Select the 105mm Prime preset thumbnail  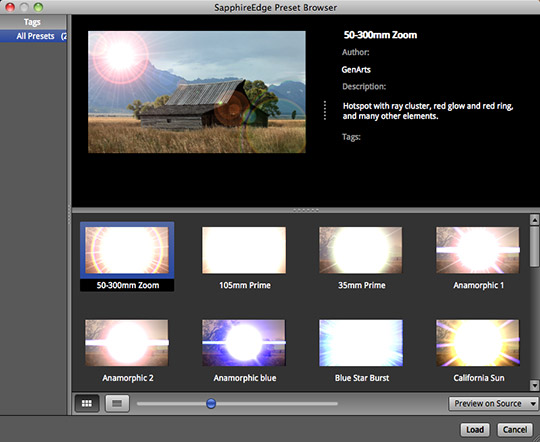click(x=244, y=250)
